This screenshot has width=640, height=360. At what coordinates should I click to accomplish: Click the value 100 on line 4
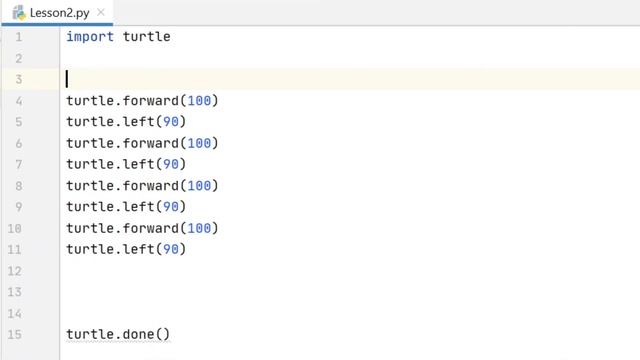[199, 101]
